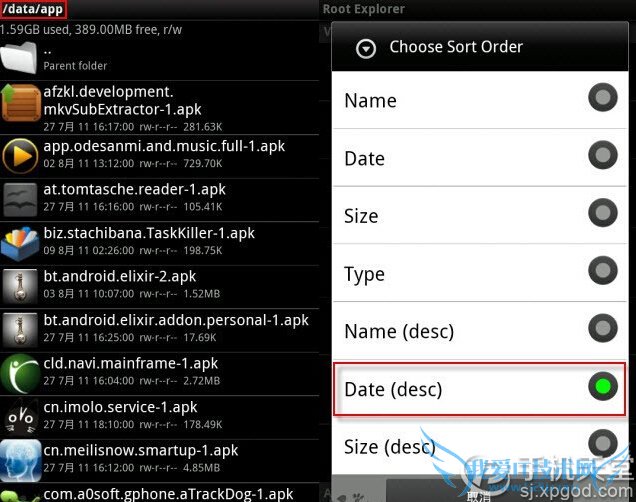
Task: Select com.a0soft.gphone.aTrackDog-1.apk file name
Action: click(x=168, y=494)
